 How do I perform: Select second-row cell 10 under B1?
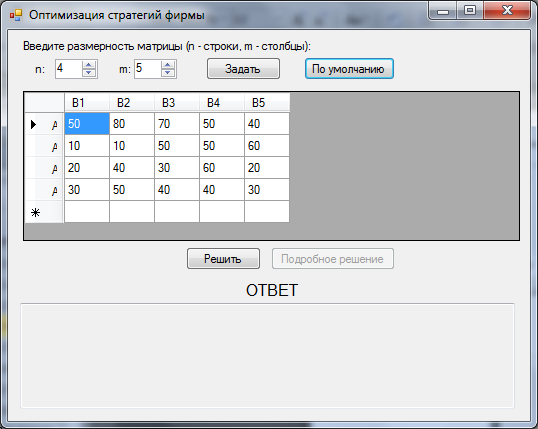coord(87,146)
